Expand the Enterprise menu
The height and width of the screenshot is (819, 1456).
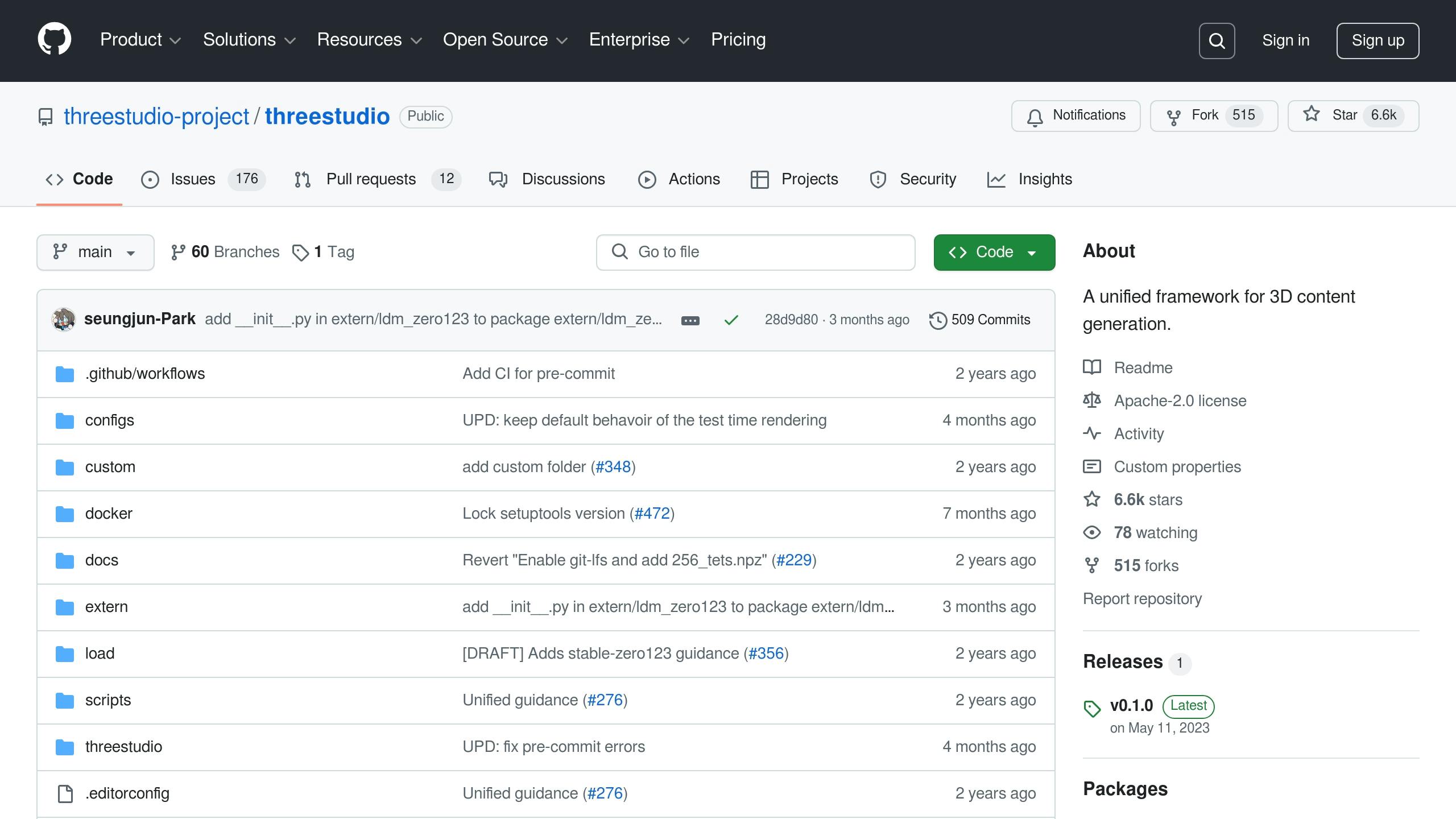(x=640, y=40)
